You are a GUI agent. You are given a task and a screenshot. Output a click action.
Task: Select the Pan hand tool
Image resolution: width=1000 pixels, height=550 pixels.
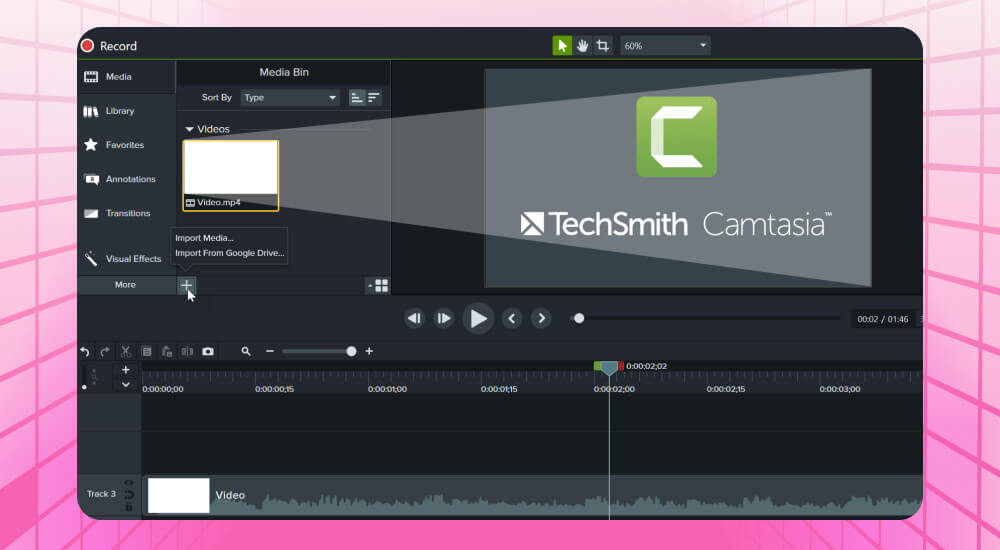[582, 45]
